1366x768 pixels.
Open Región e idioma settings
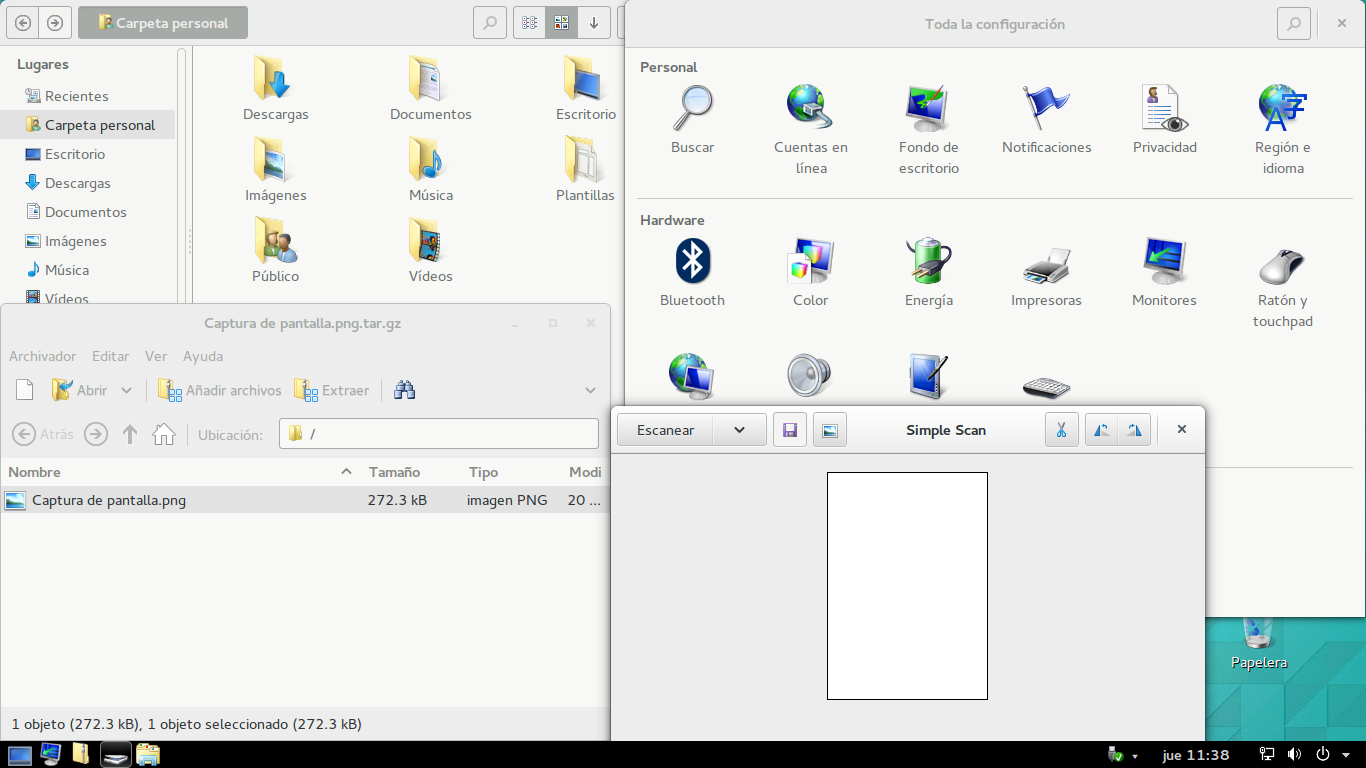[1283, 130]
